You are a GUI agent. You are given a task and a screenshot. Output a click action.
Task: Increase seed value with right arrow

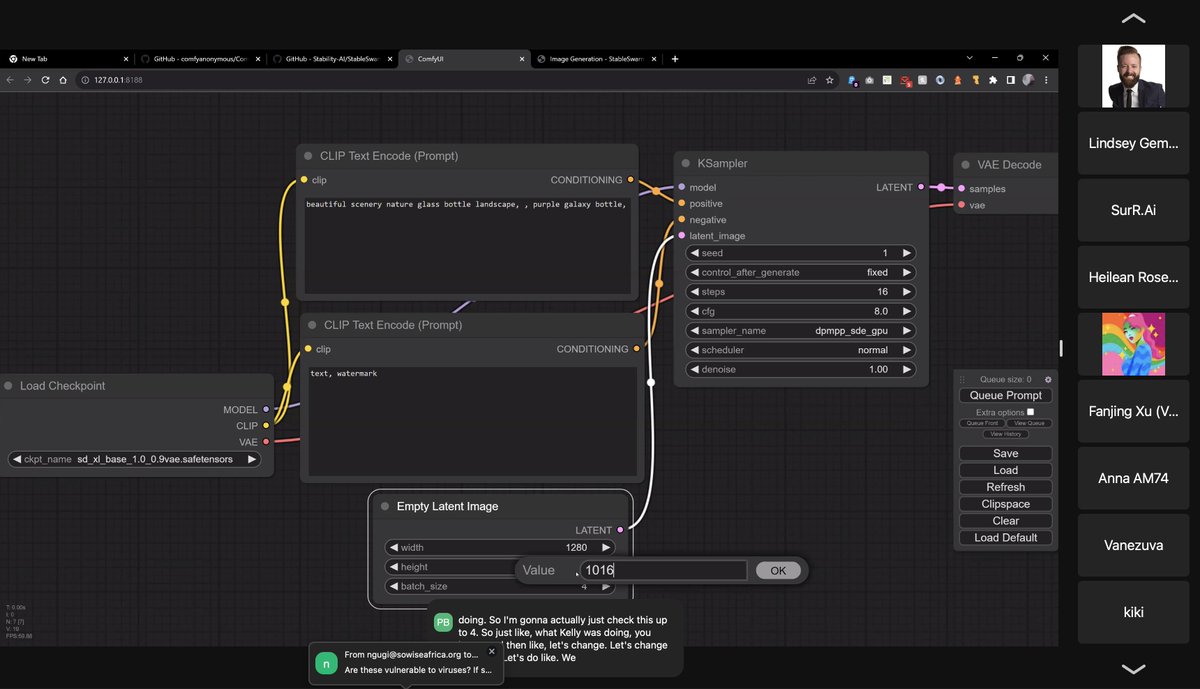(907, 253)
